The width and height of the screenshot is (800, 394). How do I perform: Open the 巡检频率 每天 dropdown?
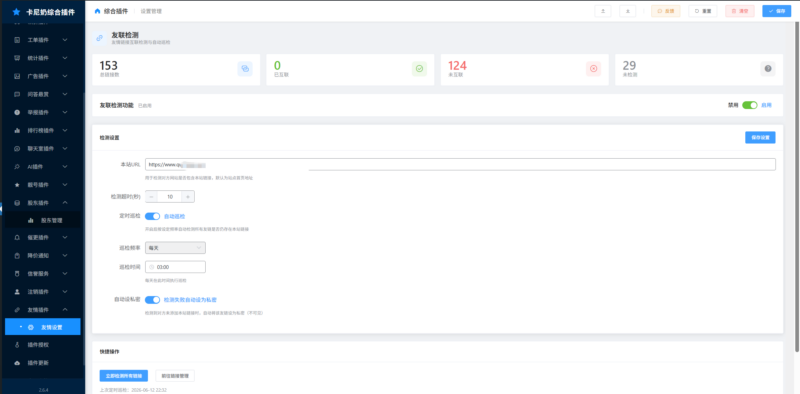(x=176, y=248)
